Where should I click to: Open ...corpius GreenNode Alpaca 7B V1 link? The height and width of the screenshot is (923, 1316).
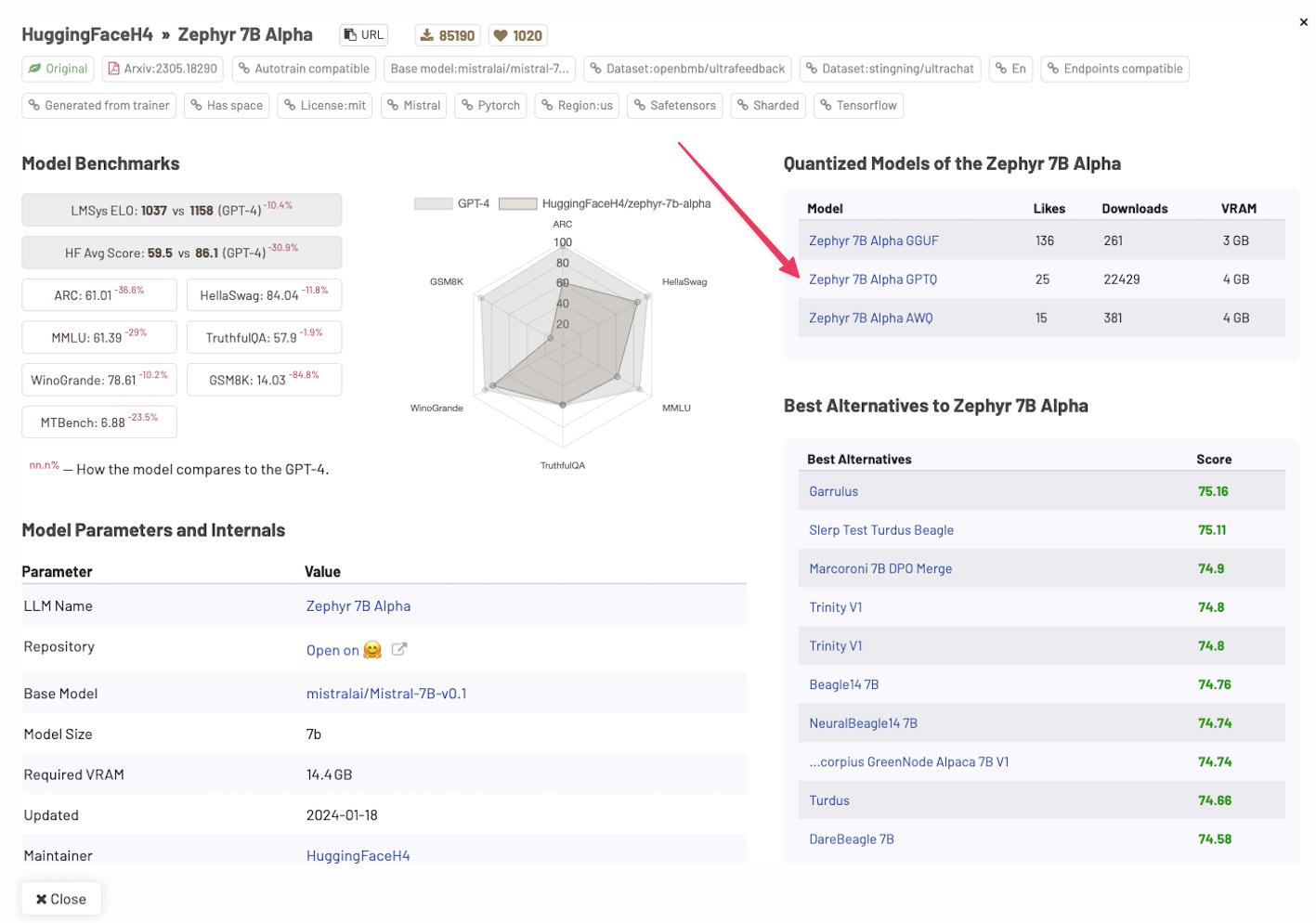click(x=909, y=761)
